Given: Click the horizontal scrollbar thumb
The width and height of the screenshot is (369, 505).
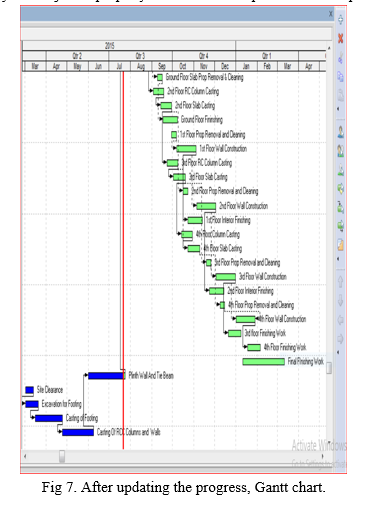Looking at the screenshot, I should [62, 456].
